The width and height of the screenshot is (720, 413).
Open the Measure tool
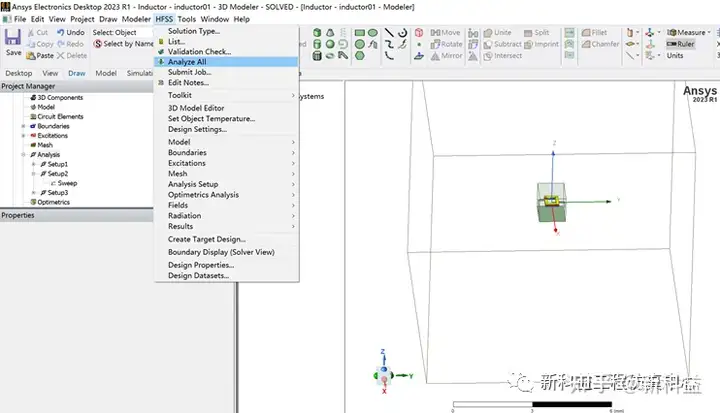click(688, 33)
